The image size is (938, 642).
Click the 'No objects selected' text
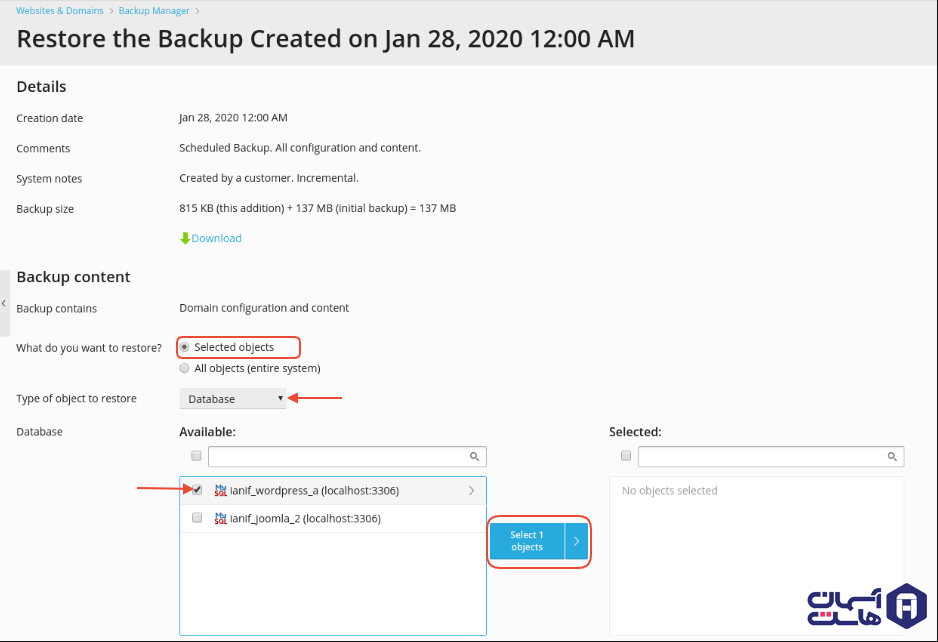pos(669,491)
